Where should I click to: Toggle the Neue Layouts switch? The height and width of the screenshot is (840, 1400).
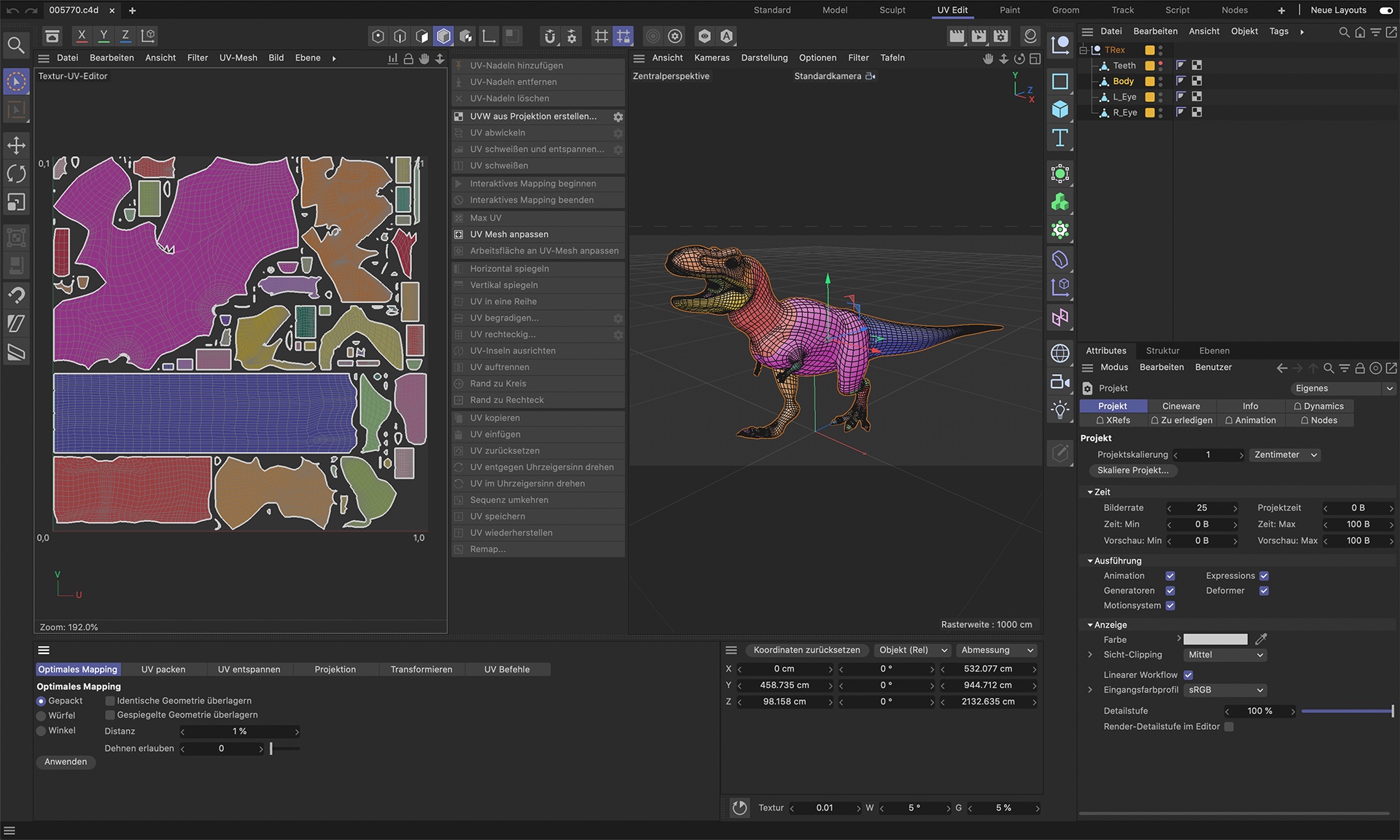[x=1385, y=10]
